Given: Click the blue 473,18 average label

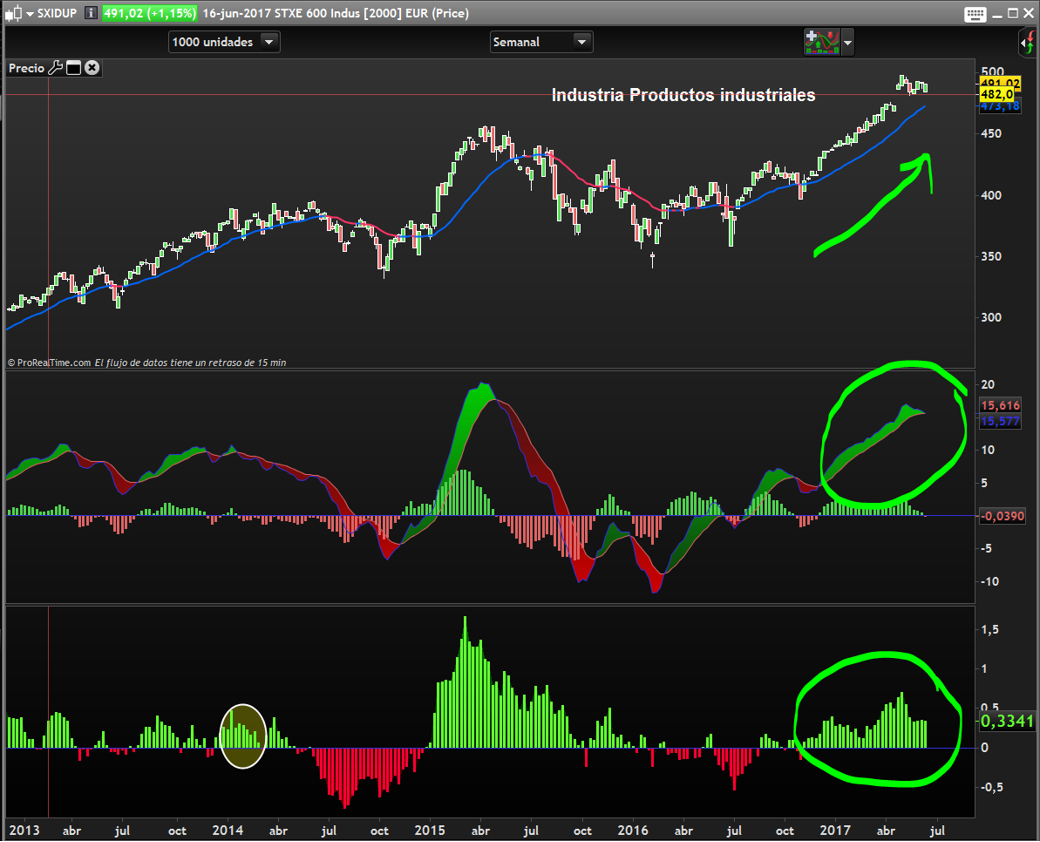Looking at the screenshot, I should (1000, 106).
